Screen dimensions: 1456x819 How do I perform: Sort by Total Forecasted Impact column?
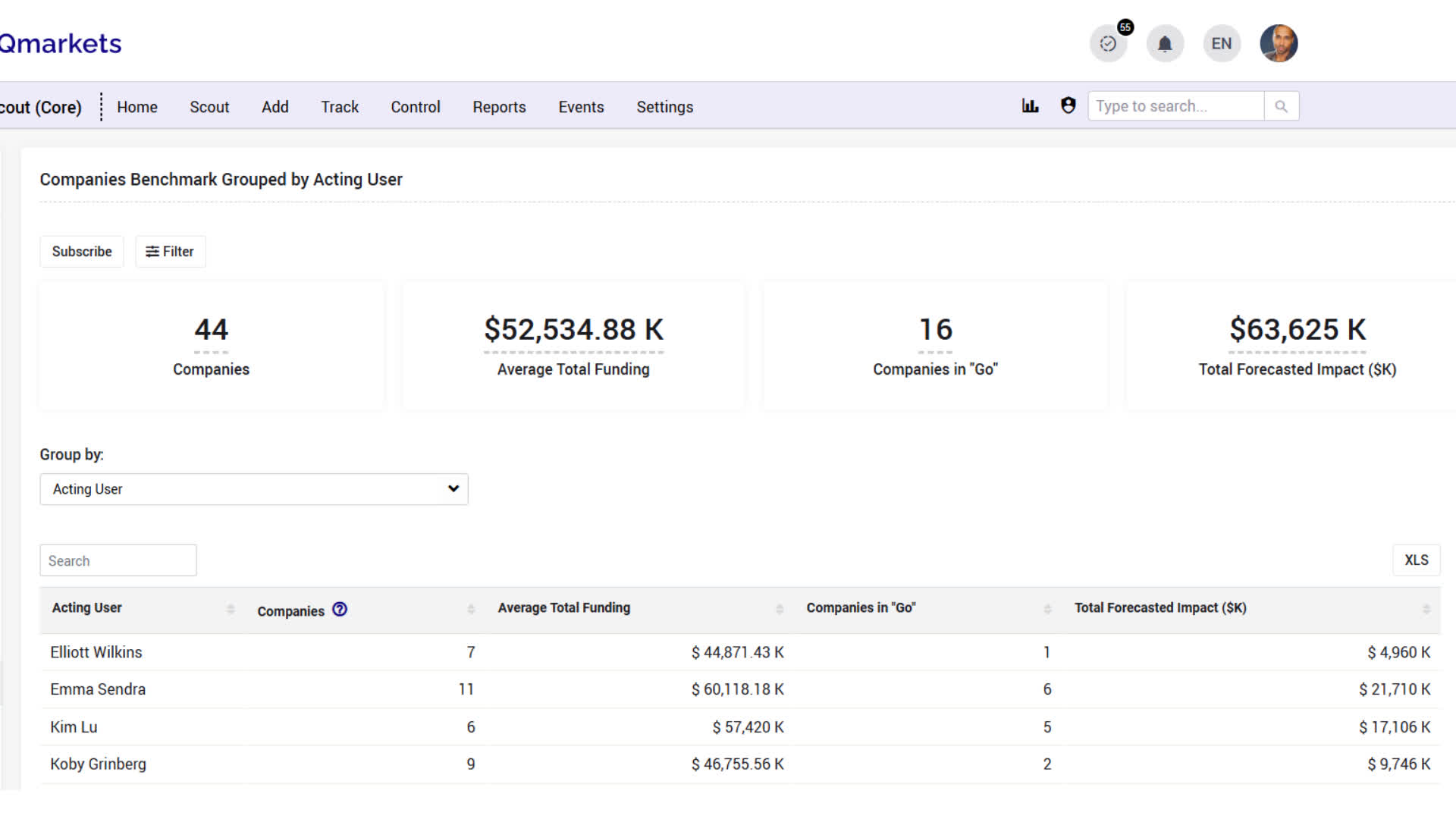tap(1426, 609)
